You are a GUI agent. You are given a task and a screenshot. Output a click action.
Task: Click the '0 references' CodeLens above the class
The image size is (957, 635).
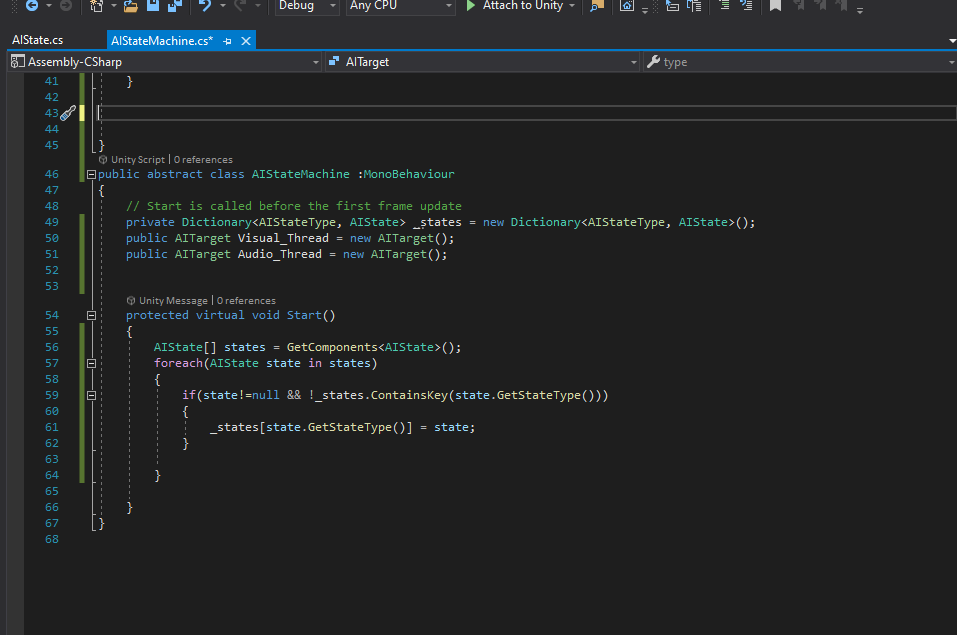click(203, 159)
